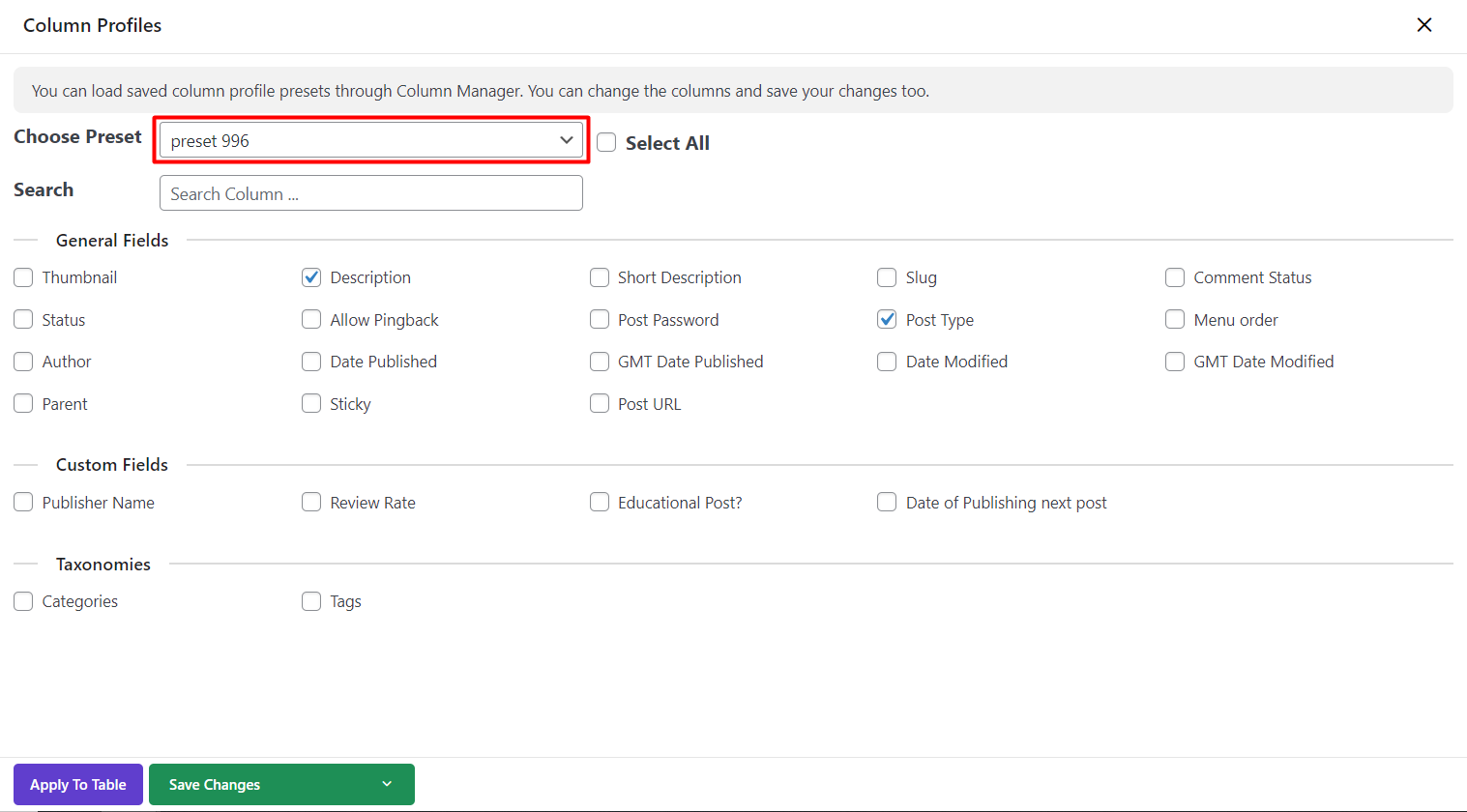The image size is (1467, 812).
Task: Close the Column Profiles dialog
Action: (x=1423, y=25)
